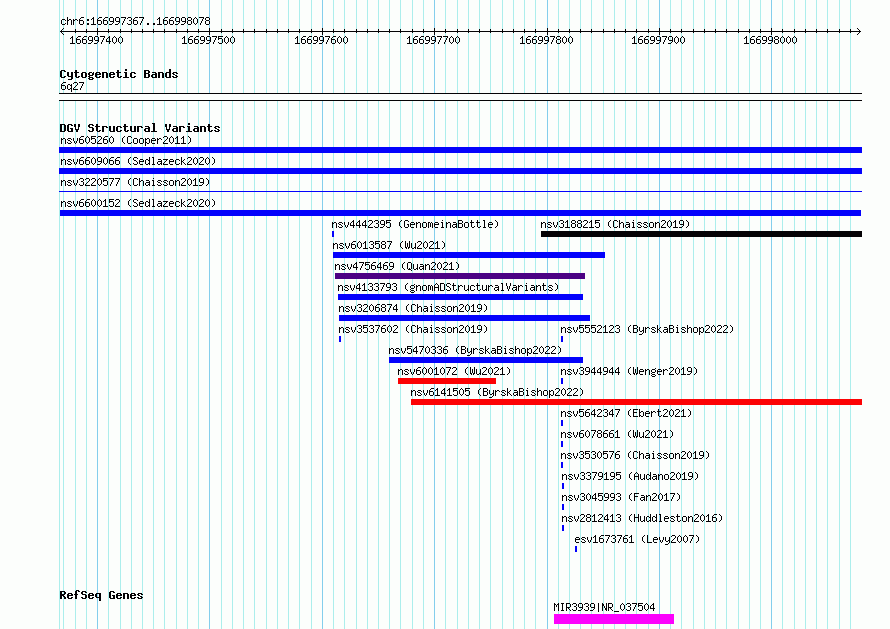Viewport: 890px width, 629px height.
Task: Click the 6q27 cytogenetic band label
Action: click(x=72, y=86)
